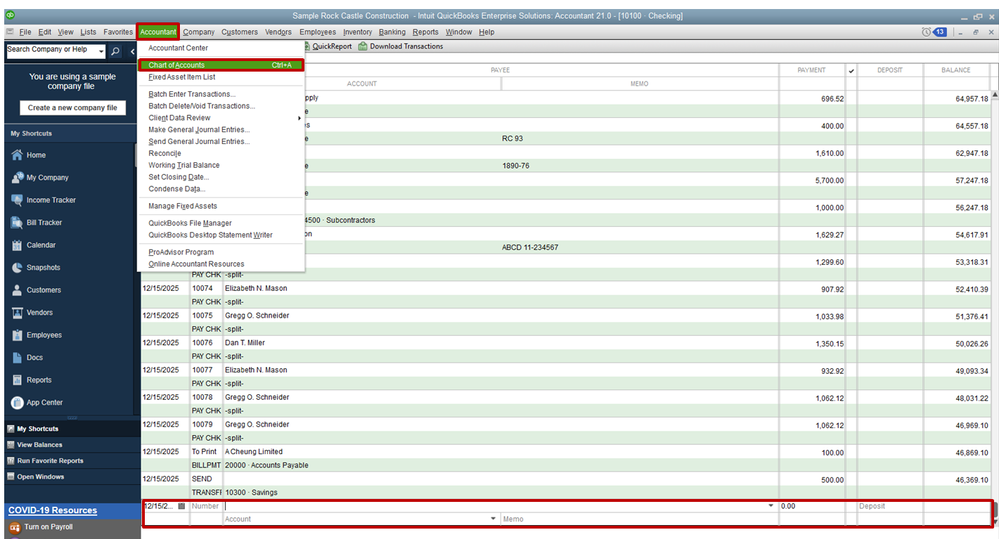Open Docs from the sidebar
The width and height of the screenshot is (999, 539).
click(x=34, y=357)
